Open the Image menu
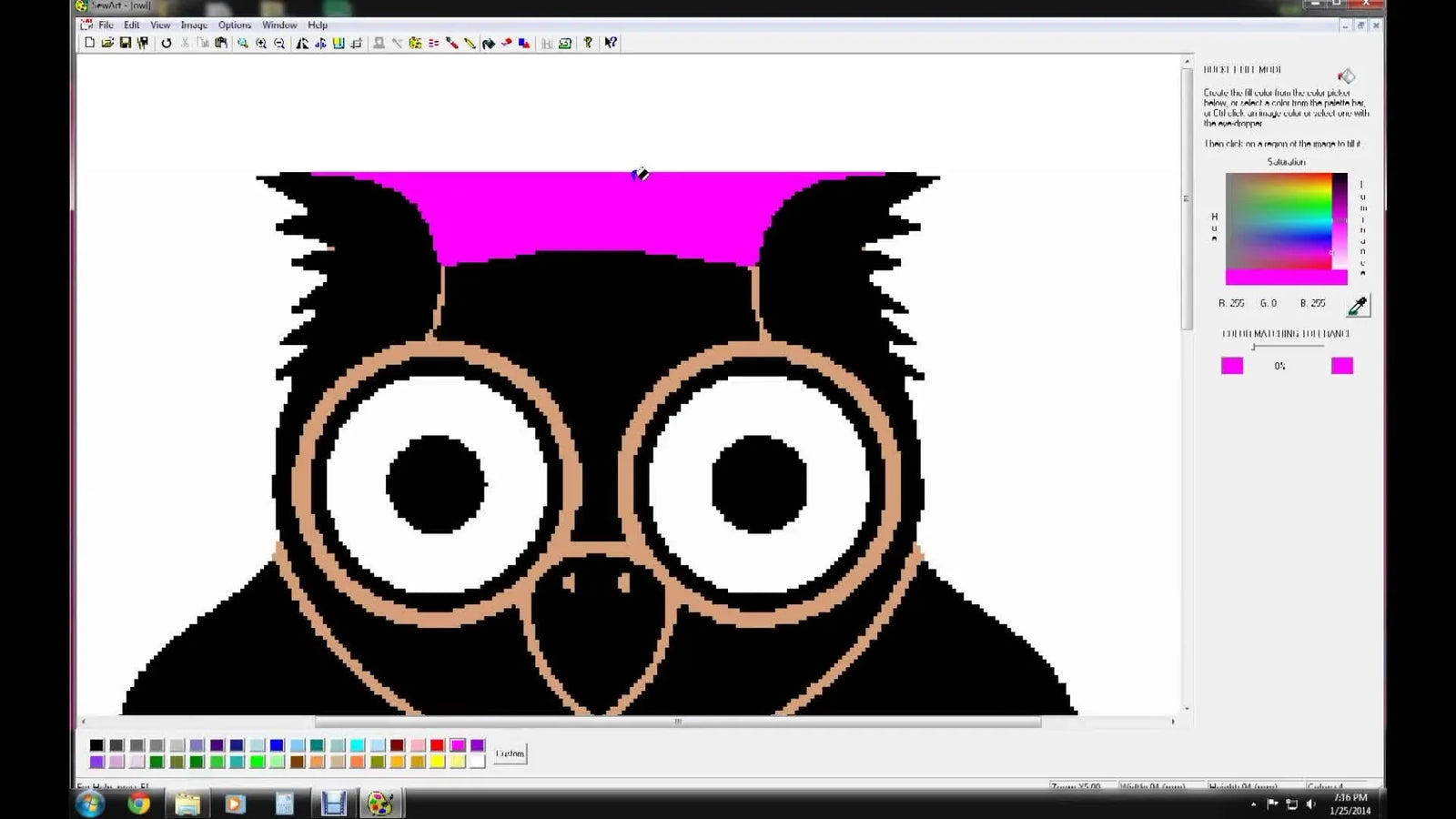Screen dimensions: 1456x819 click(192, 25)
